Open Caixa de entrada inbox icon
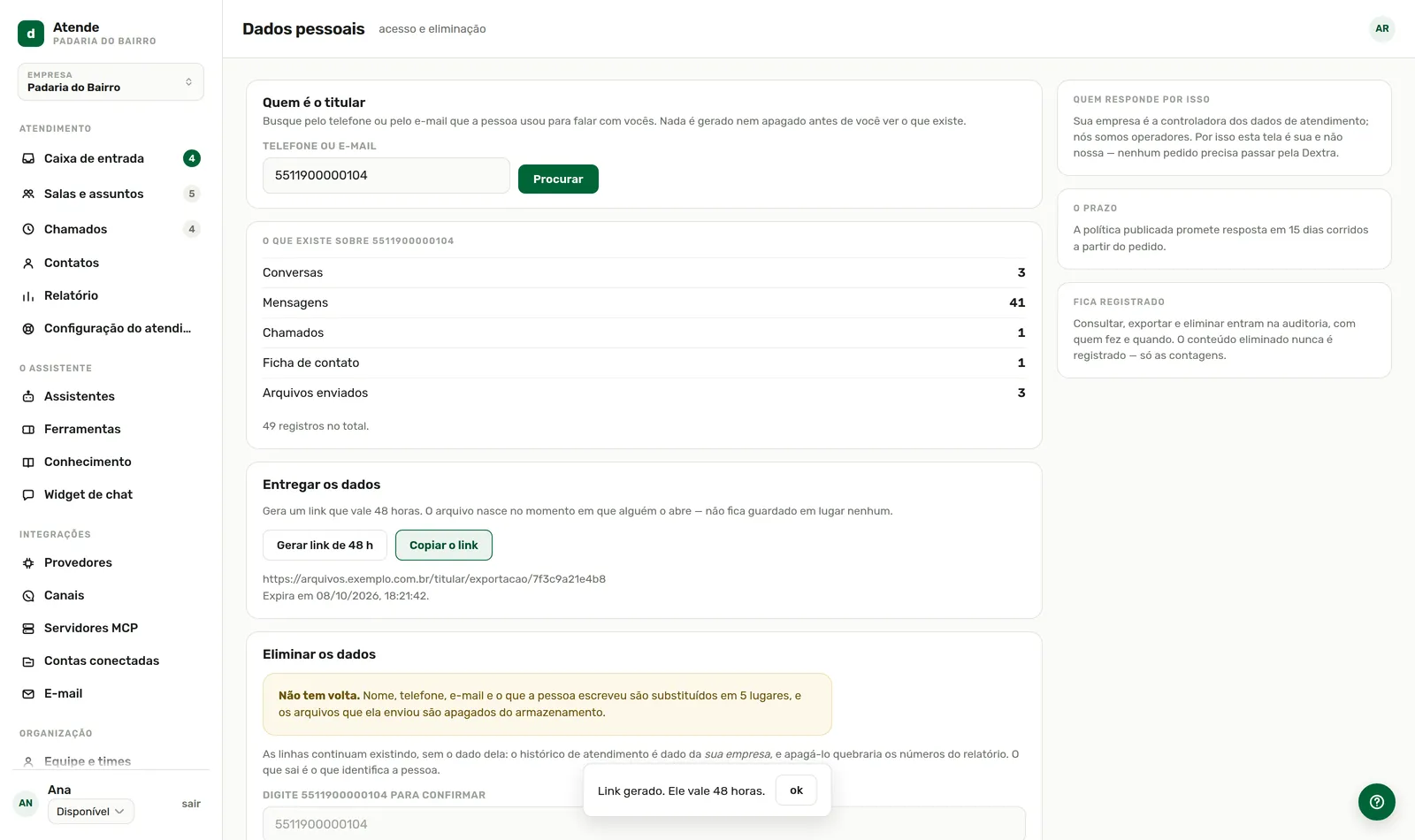The image size is (1415, 840). click(28, 158)
